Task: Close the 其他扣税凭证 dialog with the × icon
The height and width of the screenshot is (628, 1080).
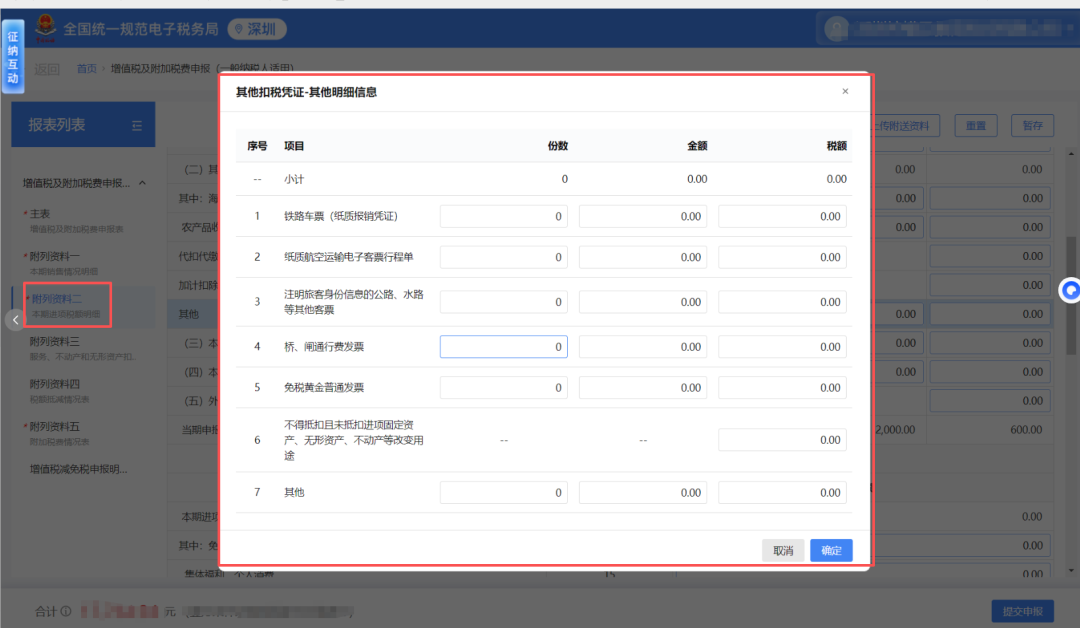Action: click(x=845, y=92)
